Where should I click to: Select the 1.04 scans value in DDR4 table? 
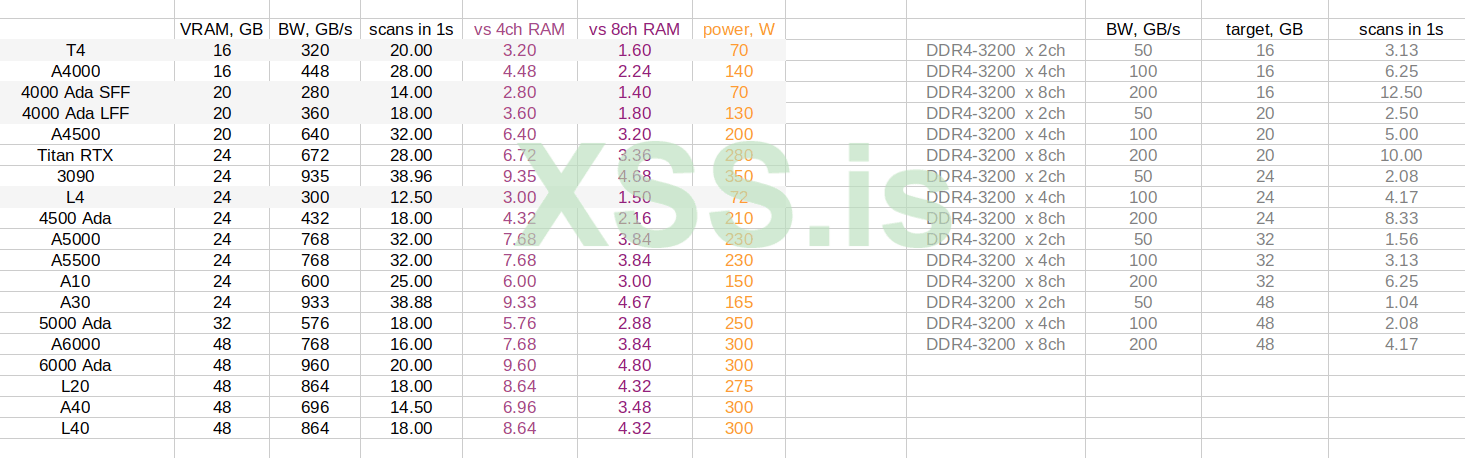(1400, 302)
